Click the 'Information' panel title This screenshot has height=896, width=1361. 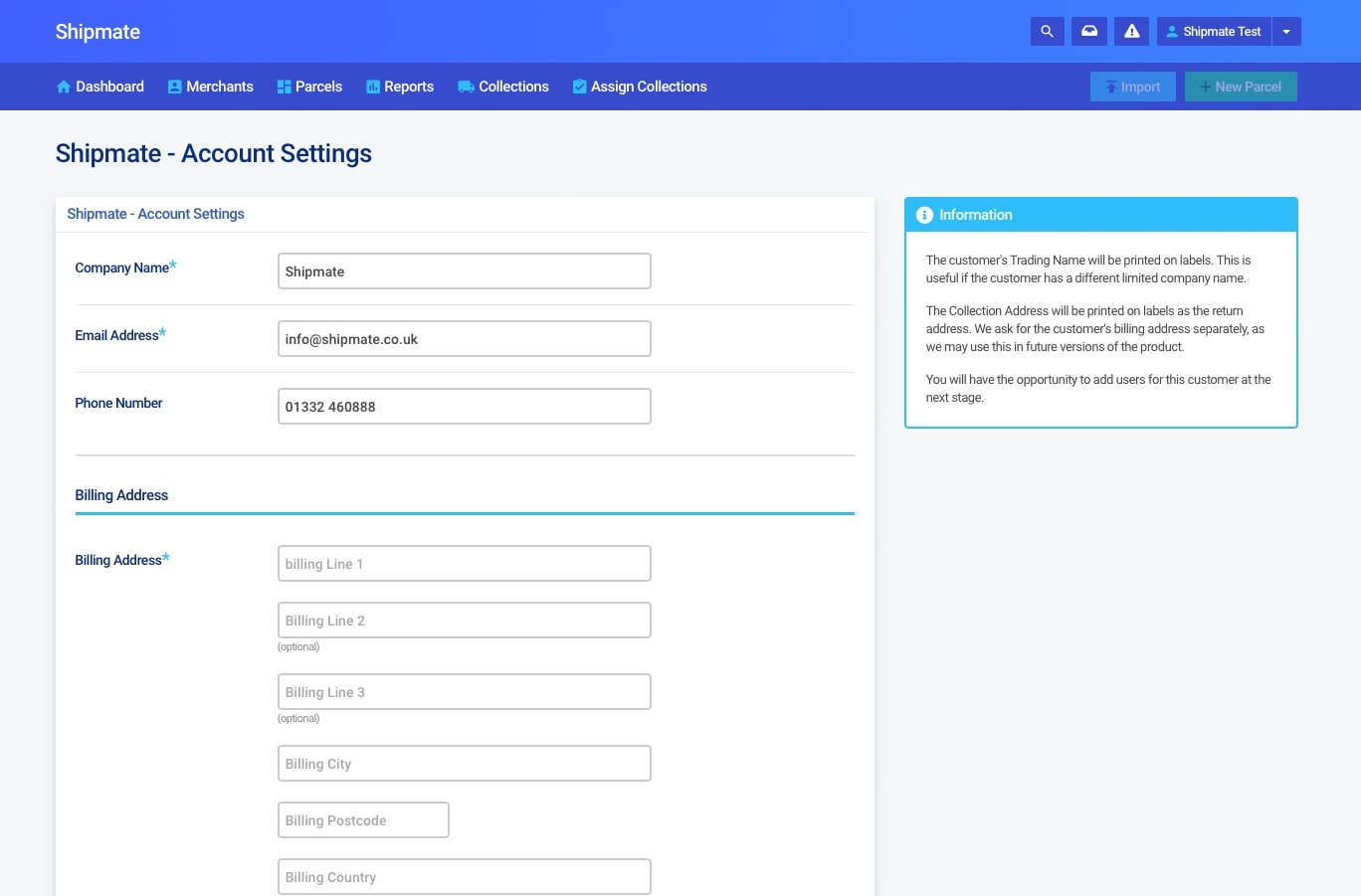point(976,215)
